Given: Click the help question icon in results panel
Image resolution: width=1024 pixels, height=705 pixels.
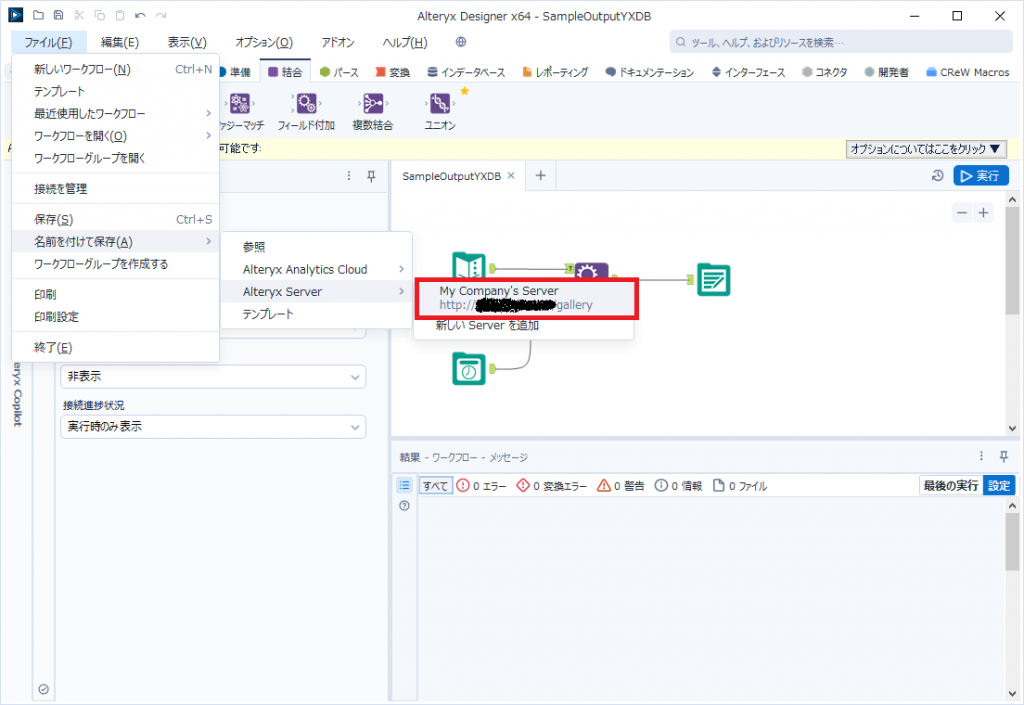Looking at the screenshot, I should tap(404, 506).
